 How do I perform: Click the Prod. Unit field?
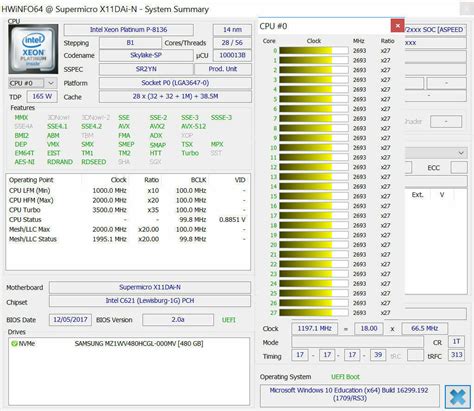click(223, 69)
